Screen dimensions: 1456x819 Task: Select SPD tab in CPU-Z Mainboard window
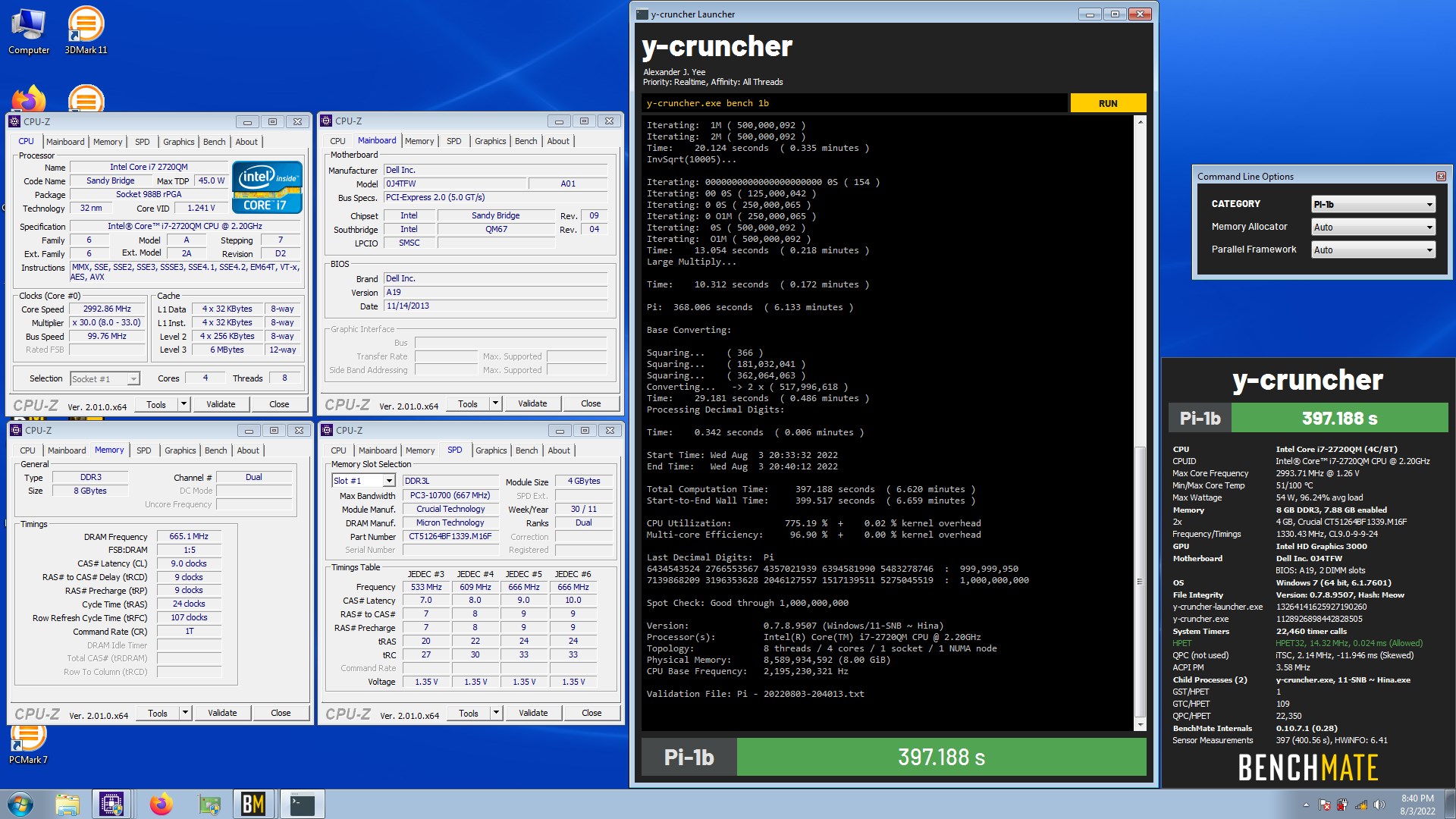(453, 141)
